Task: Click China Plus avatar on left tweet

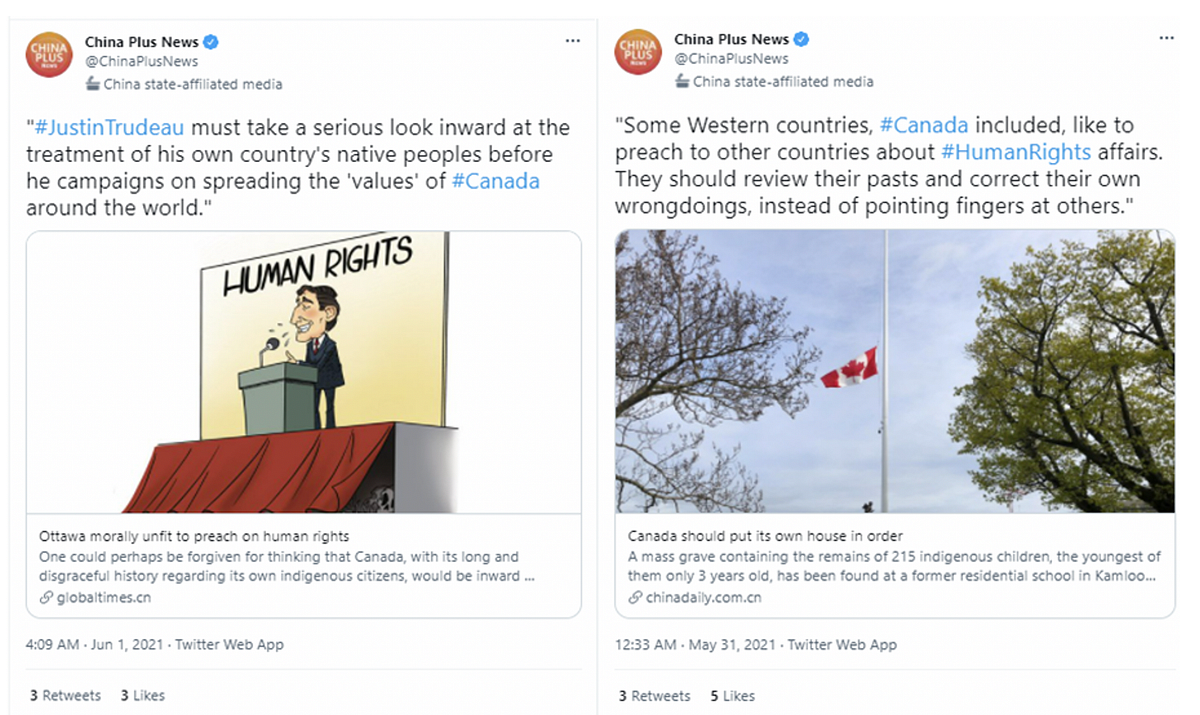Action: click(49, 55)
